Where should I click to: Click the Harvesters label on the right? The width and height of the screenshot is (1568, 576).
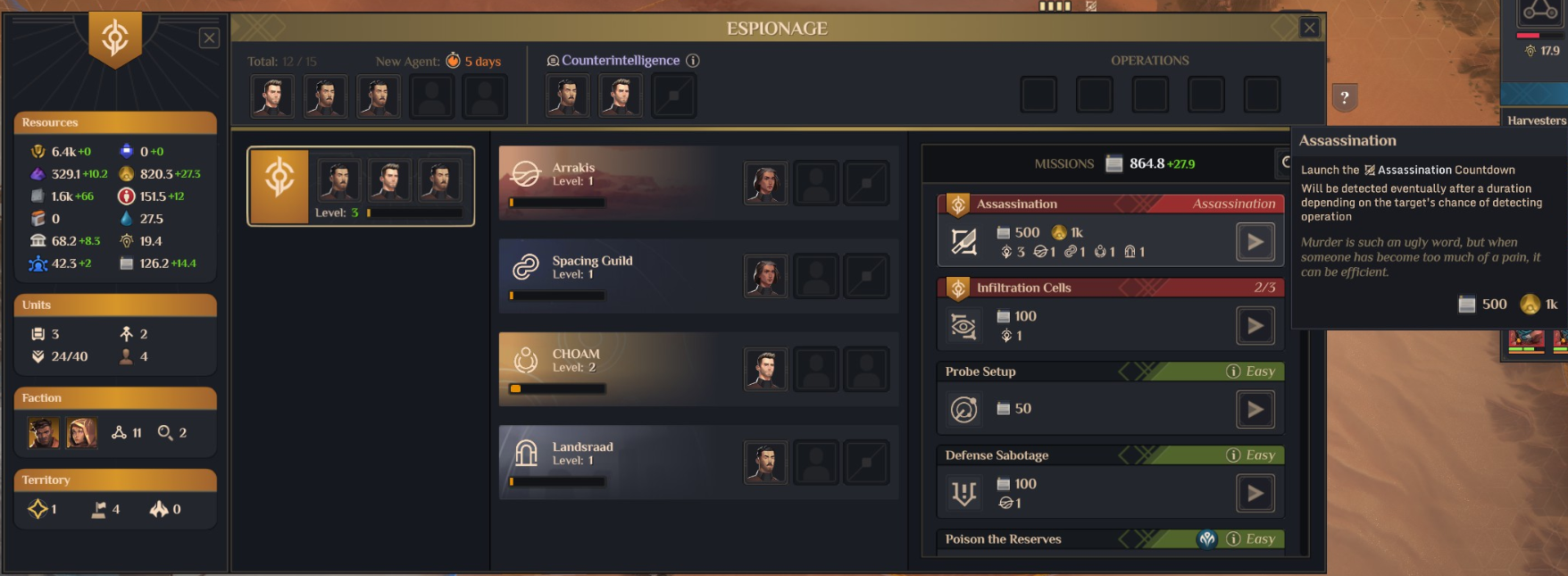[x=1536, y=121]
